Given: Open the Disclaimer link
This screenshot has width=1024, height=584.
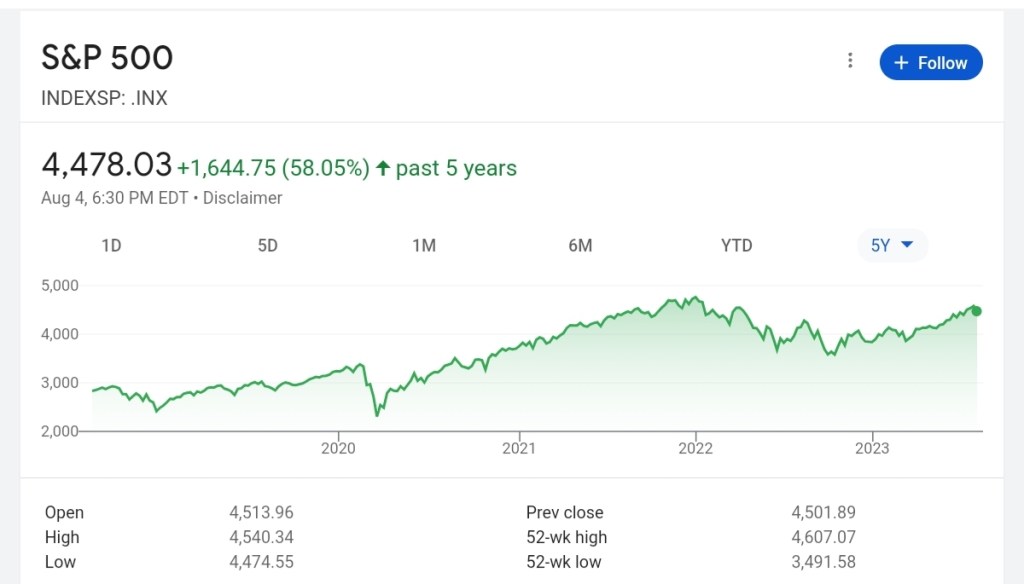Looking at the screenshot, I should (242, 198).
